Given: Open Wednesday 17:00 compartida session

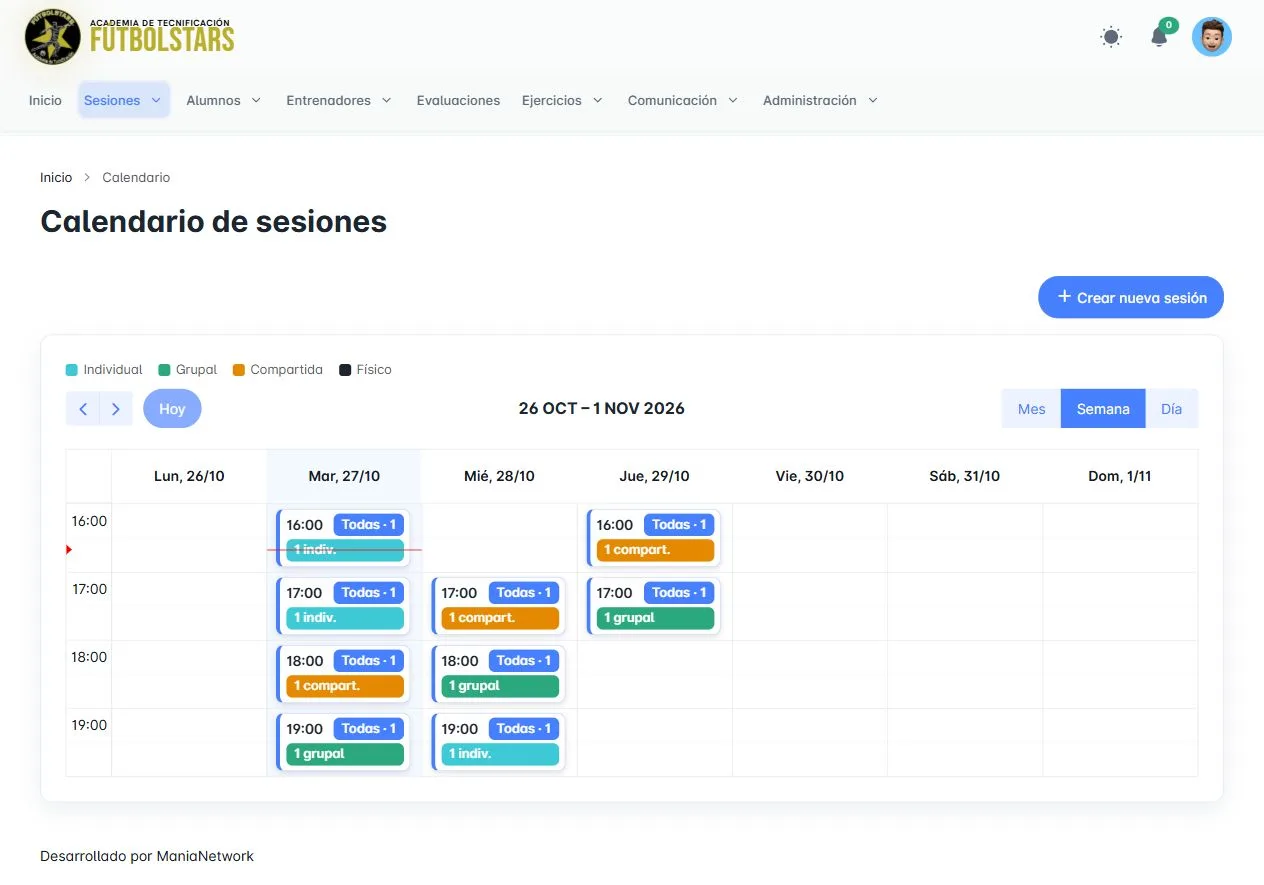Looking at the screenshot, I should click(x=498, y=606).
